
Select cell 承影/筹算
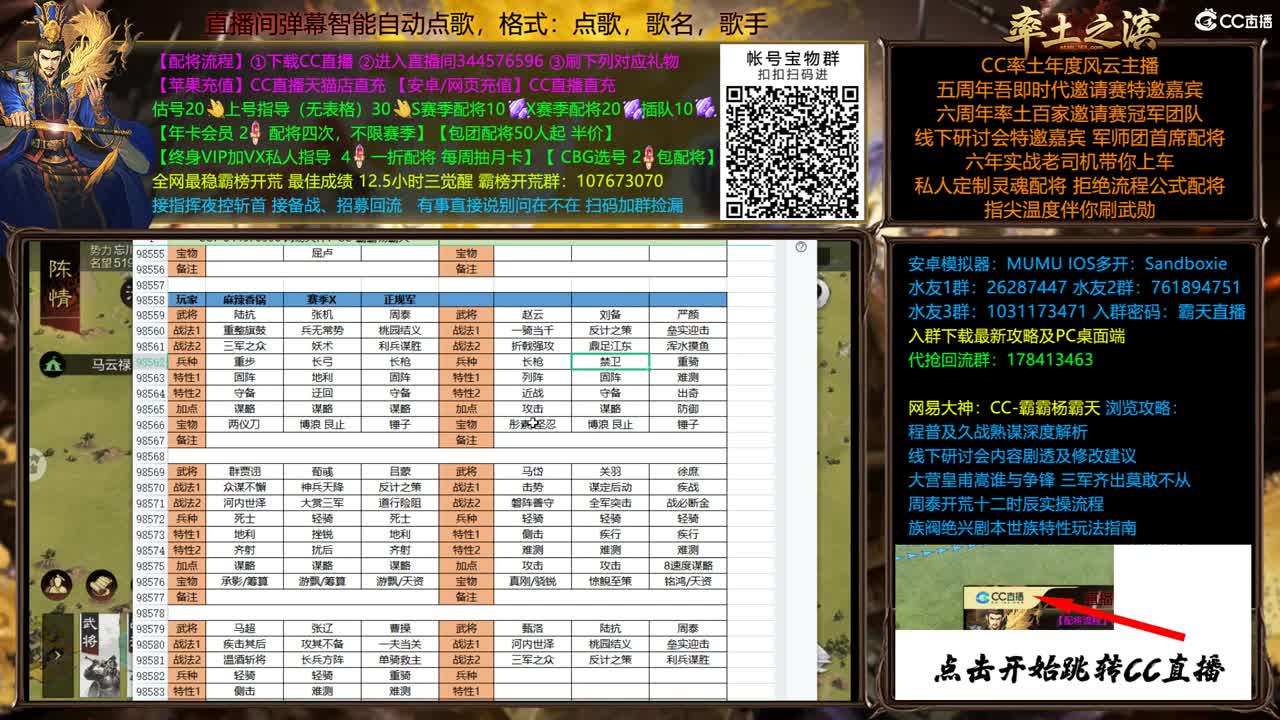(244, 581)
